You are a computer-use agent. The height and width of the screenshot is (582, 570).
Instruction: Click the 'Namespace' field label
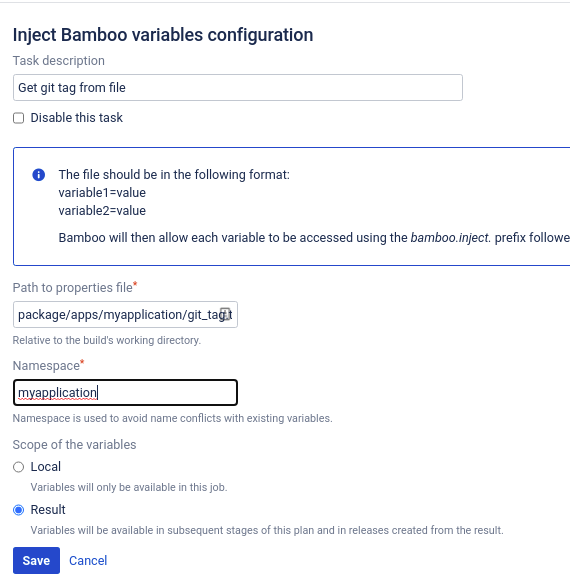coord(46,366)
